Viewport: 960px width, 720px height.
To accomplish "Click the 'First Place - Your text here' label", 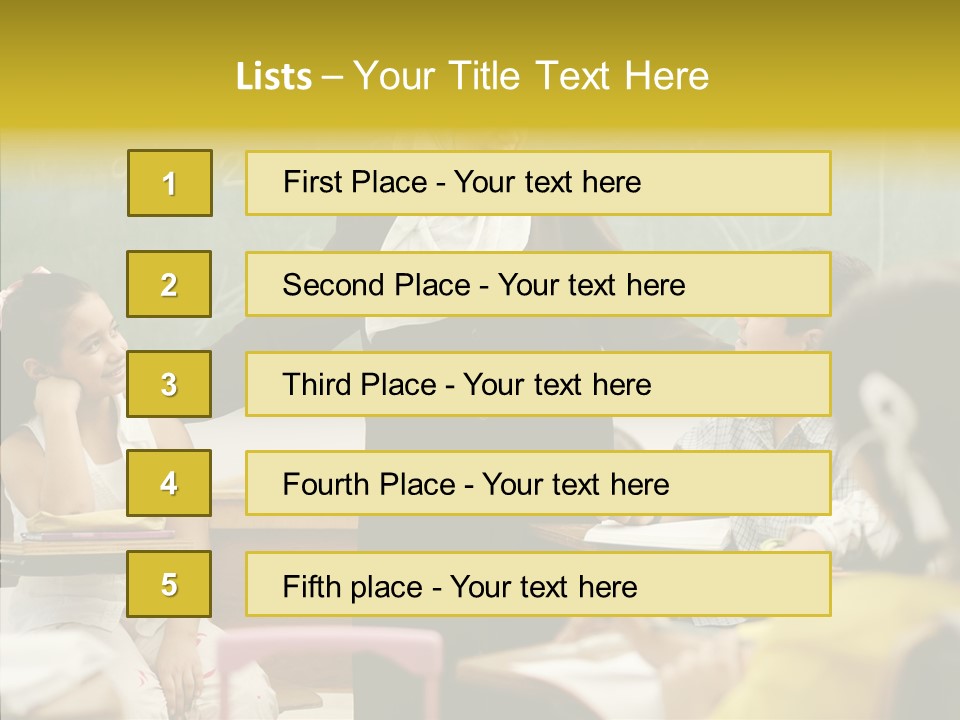I will (x=462, y=182).
